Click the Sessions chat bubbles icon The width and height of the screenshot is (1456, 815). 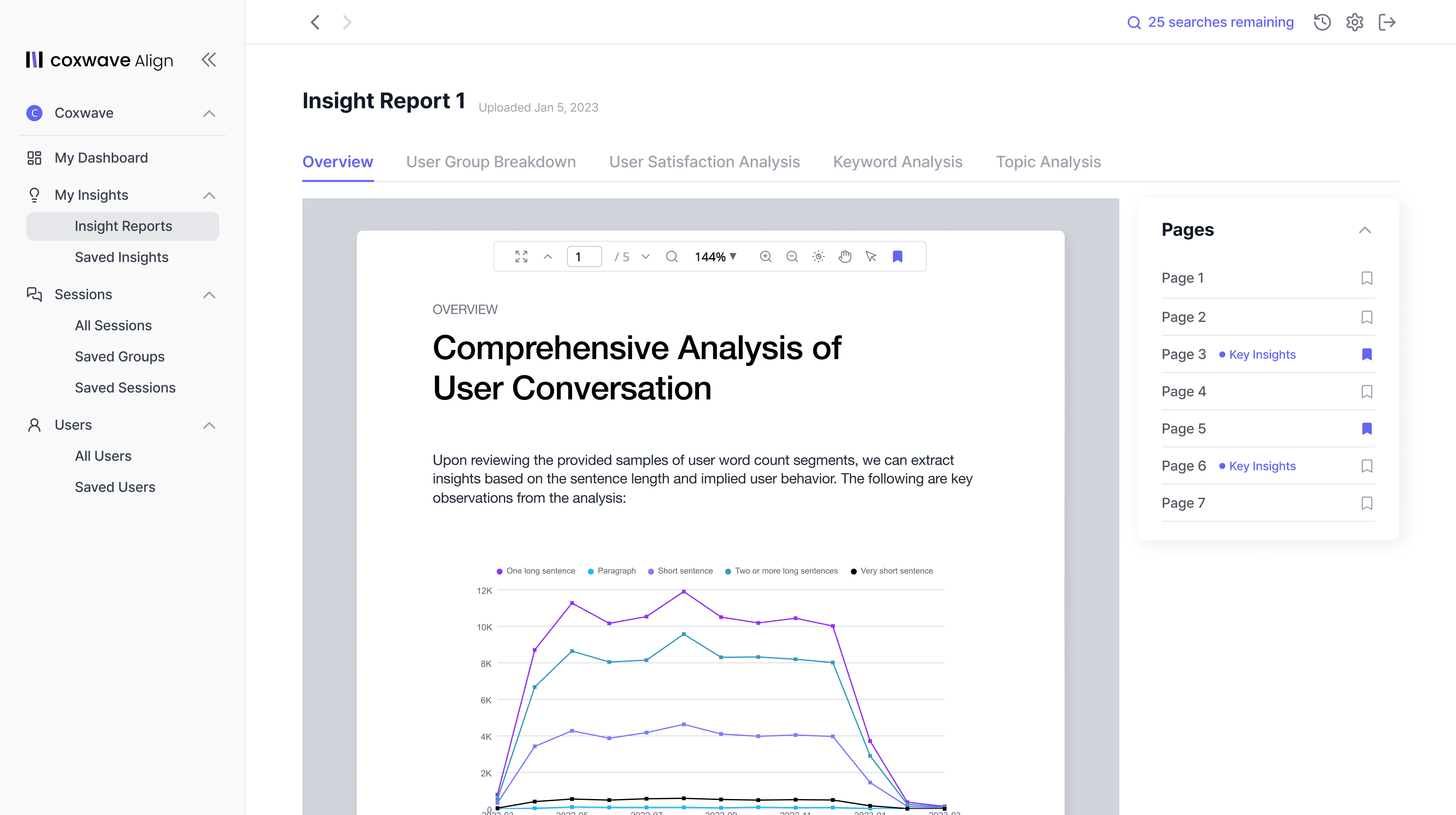[x=34, y=294]
